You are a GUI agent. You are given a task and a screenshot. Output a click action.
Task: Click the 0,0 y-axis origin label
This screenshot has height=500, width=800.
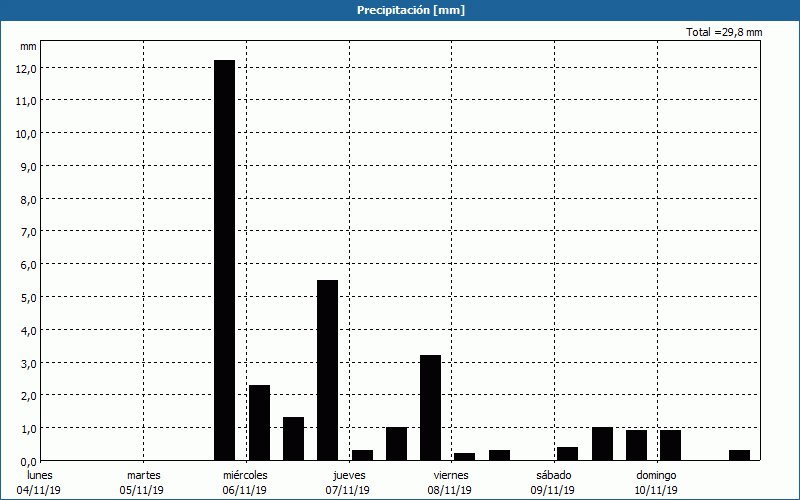[x=29, y=462]
